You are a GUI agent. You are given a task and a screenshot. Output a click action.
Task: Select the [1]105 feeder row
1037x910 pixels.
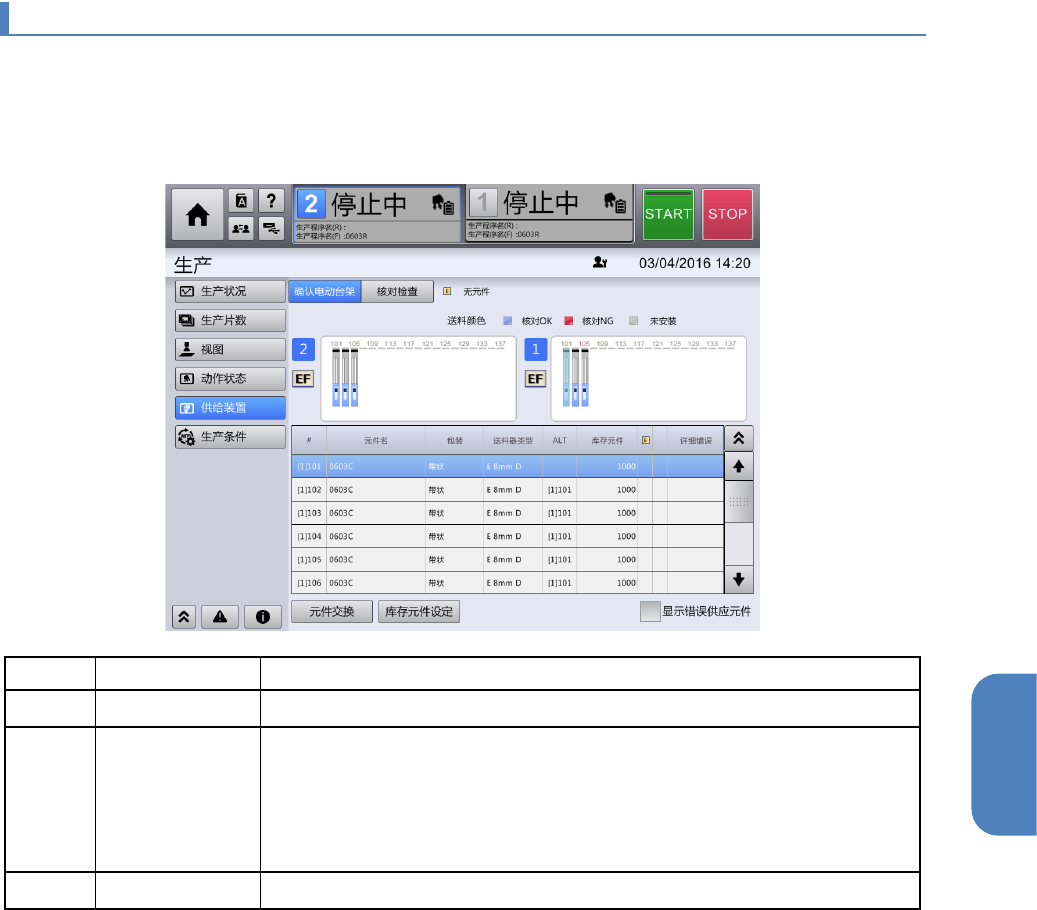coord(507,559)
